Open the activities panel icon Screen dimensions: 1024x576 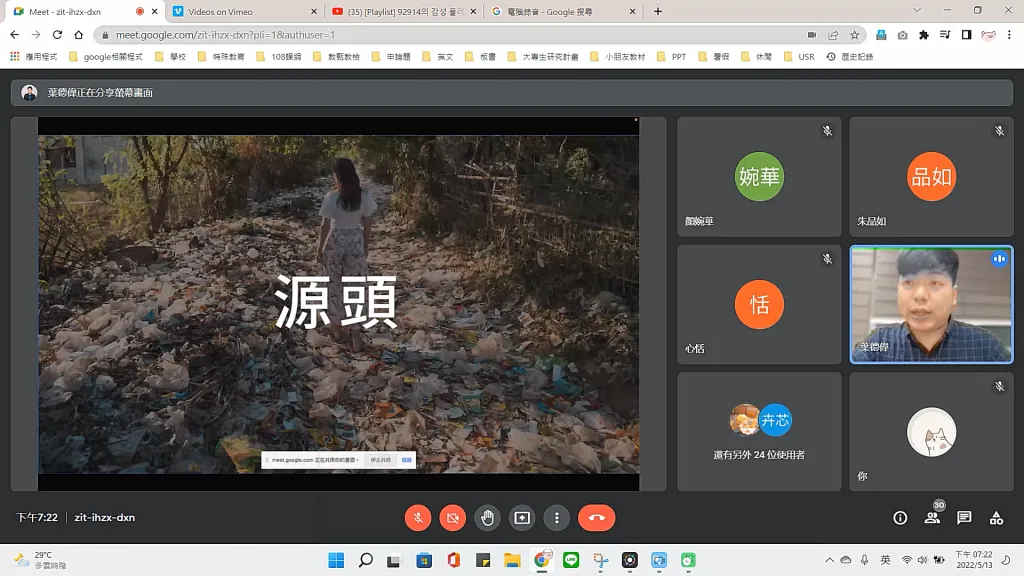[996, 518]
